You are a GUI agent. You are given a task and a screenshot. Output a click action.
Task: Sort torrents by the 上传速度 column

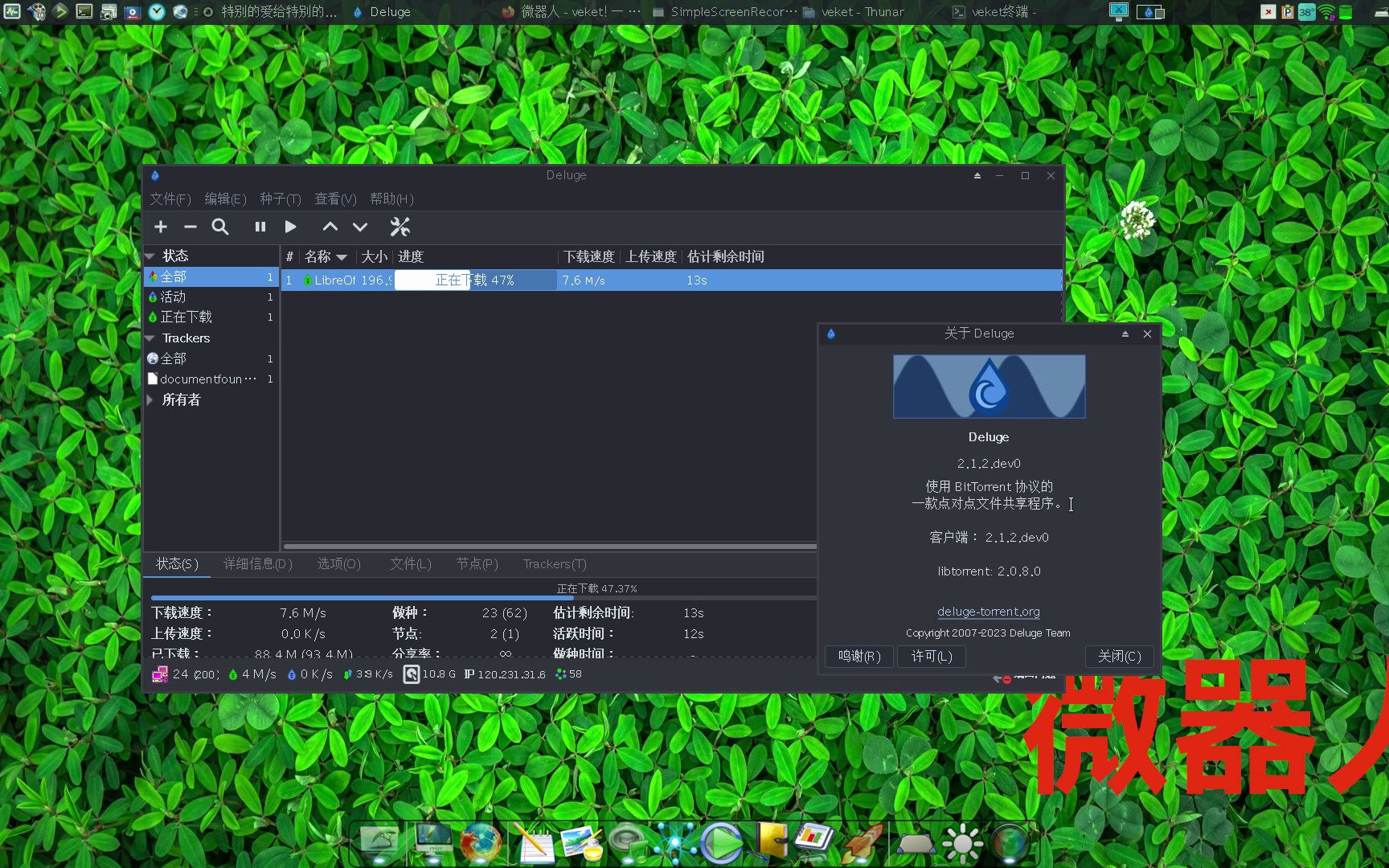click(651, 256)
